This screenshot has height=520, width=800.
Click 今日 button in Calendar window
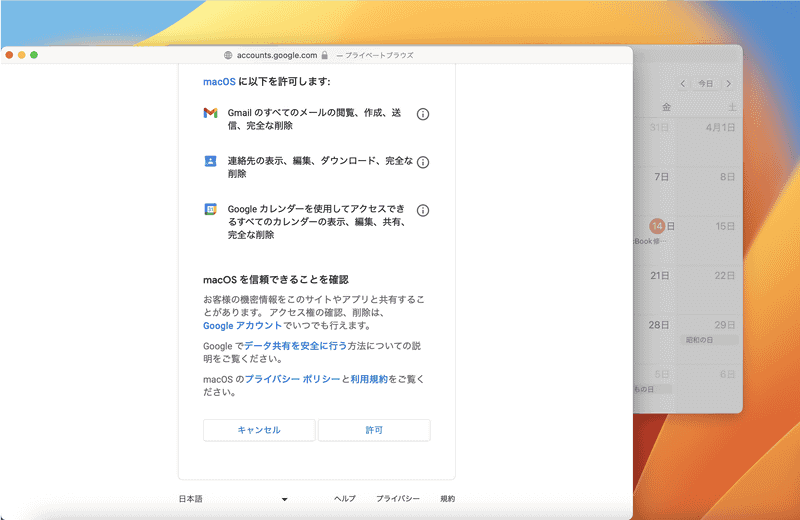[x=706, y=84]
